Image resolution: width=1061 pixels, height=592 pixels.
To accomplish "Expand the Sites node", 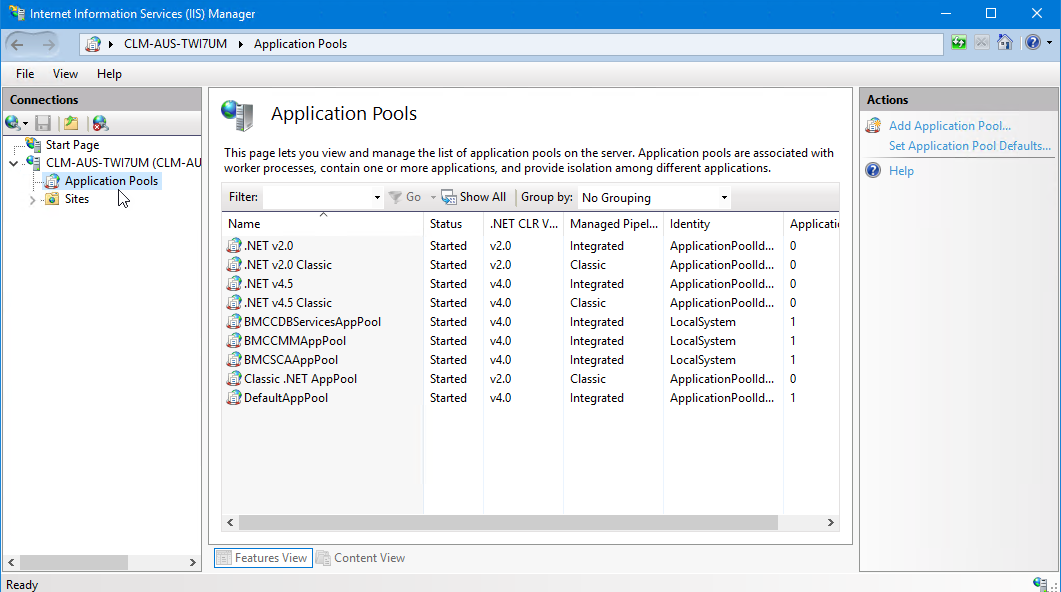I will [x=32, y=200].
